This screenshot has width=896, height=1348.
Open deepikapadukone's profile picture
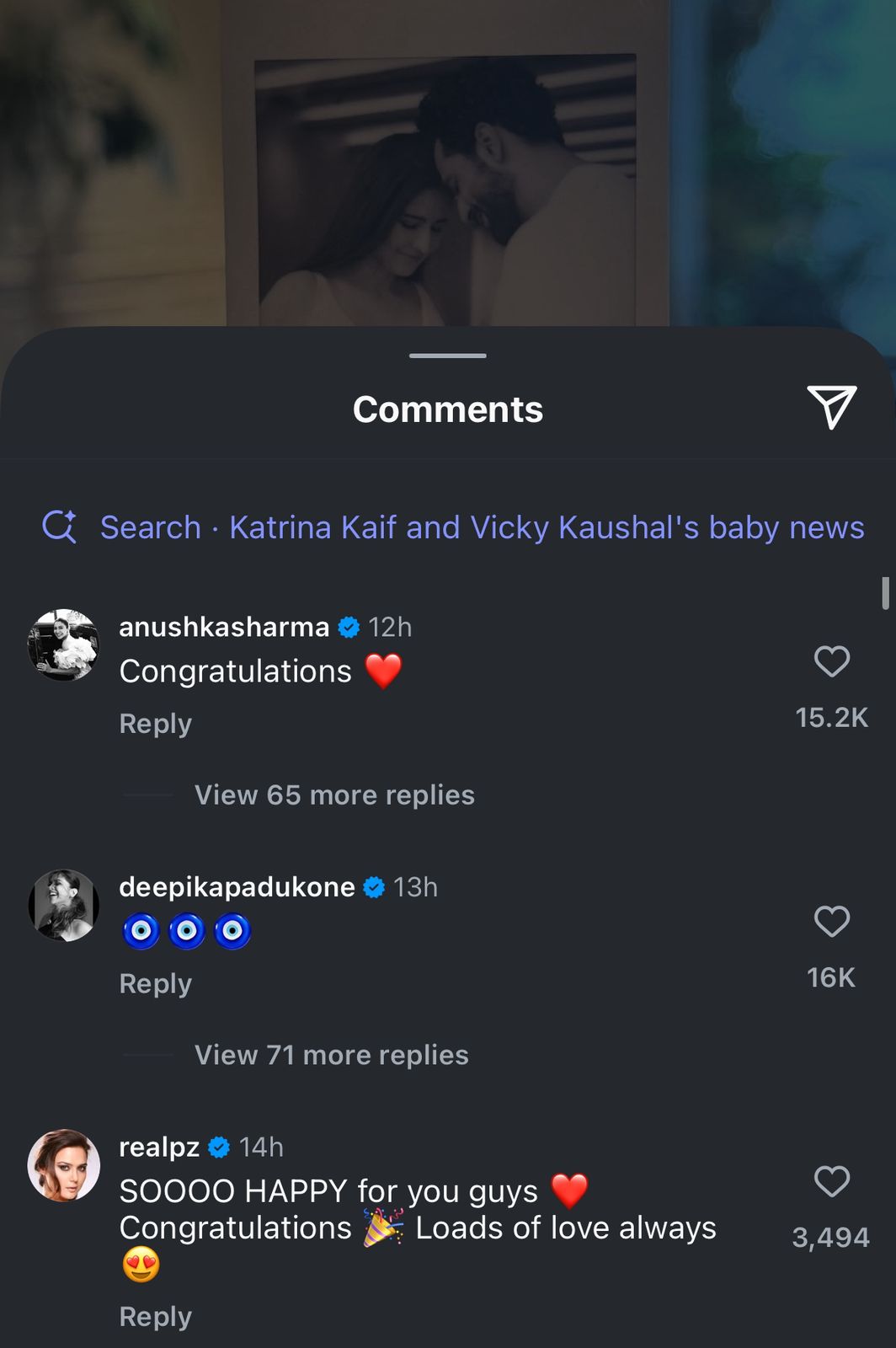64,905
